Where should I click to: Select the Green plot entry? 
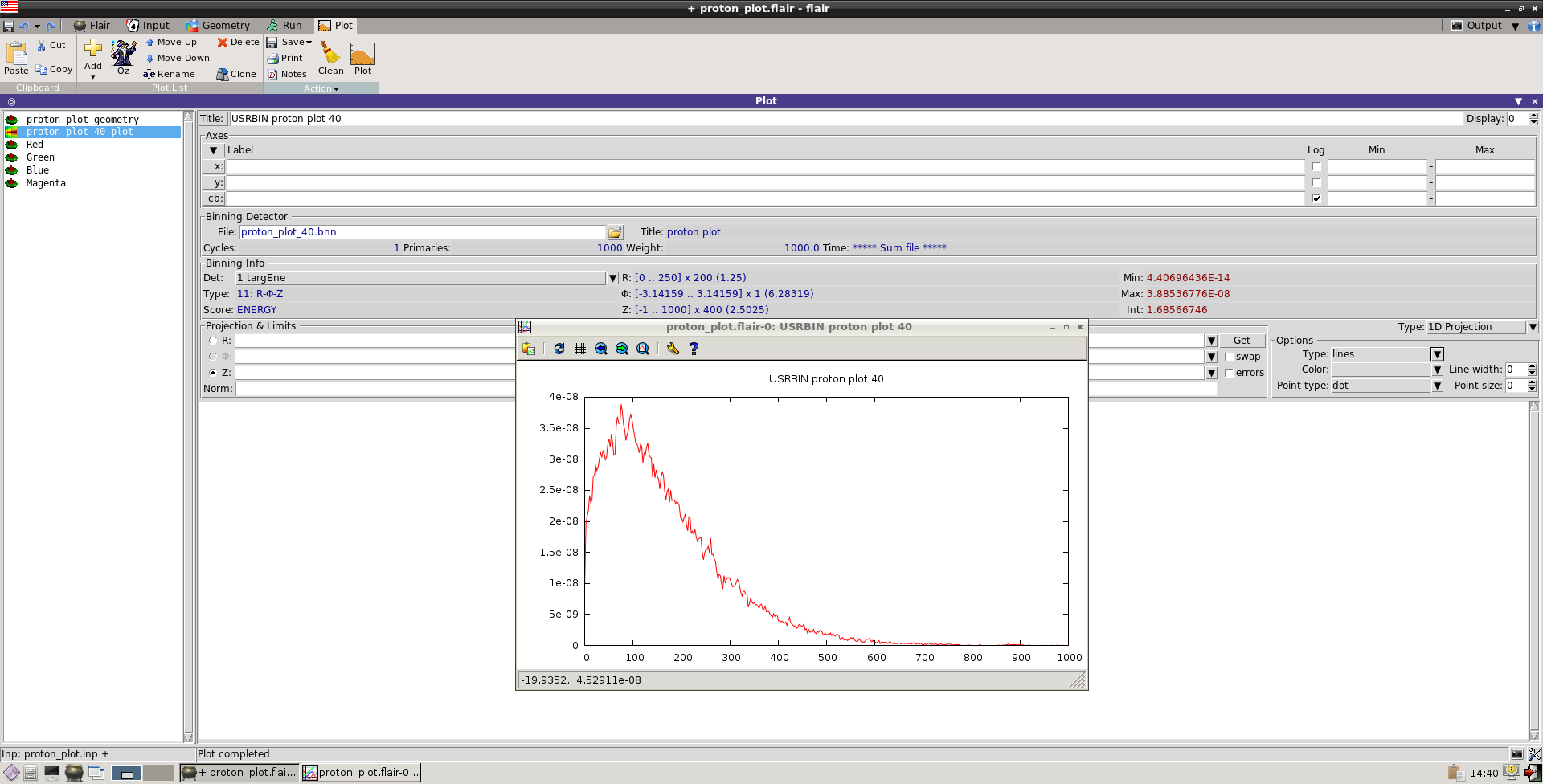click(40, 157)
